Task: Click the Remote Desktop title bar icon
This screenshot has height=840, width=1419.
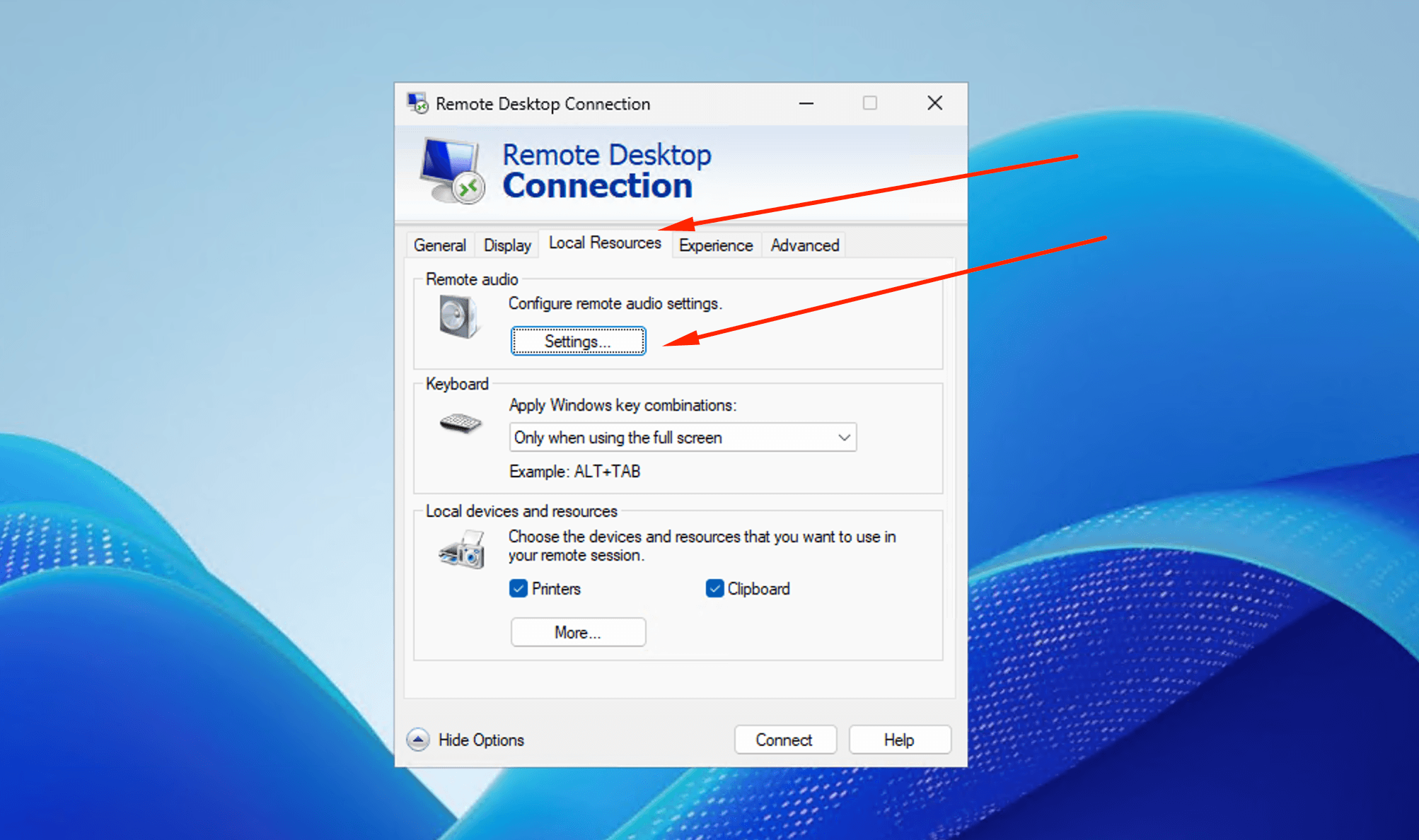Action: coord(417,103)
